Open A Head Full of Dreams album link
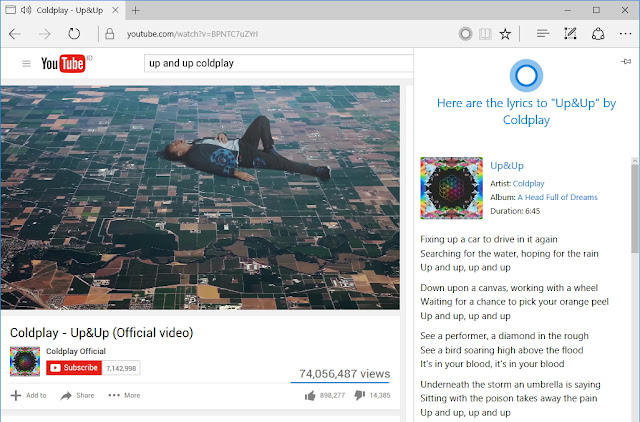The width and height of the screenshot is (640, 422). click(558, 198)
